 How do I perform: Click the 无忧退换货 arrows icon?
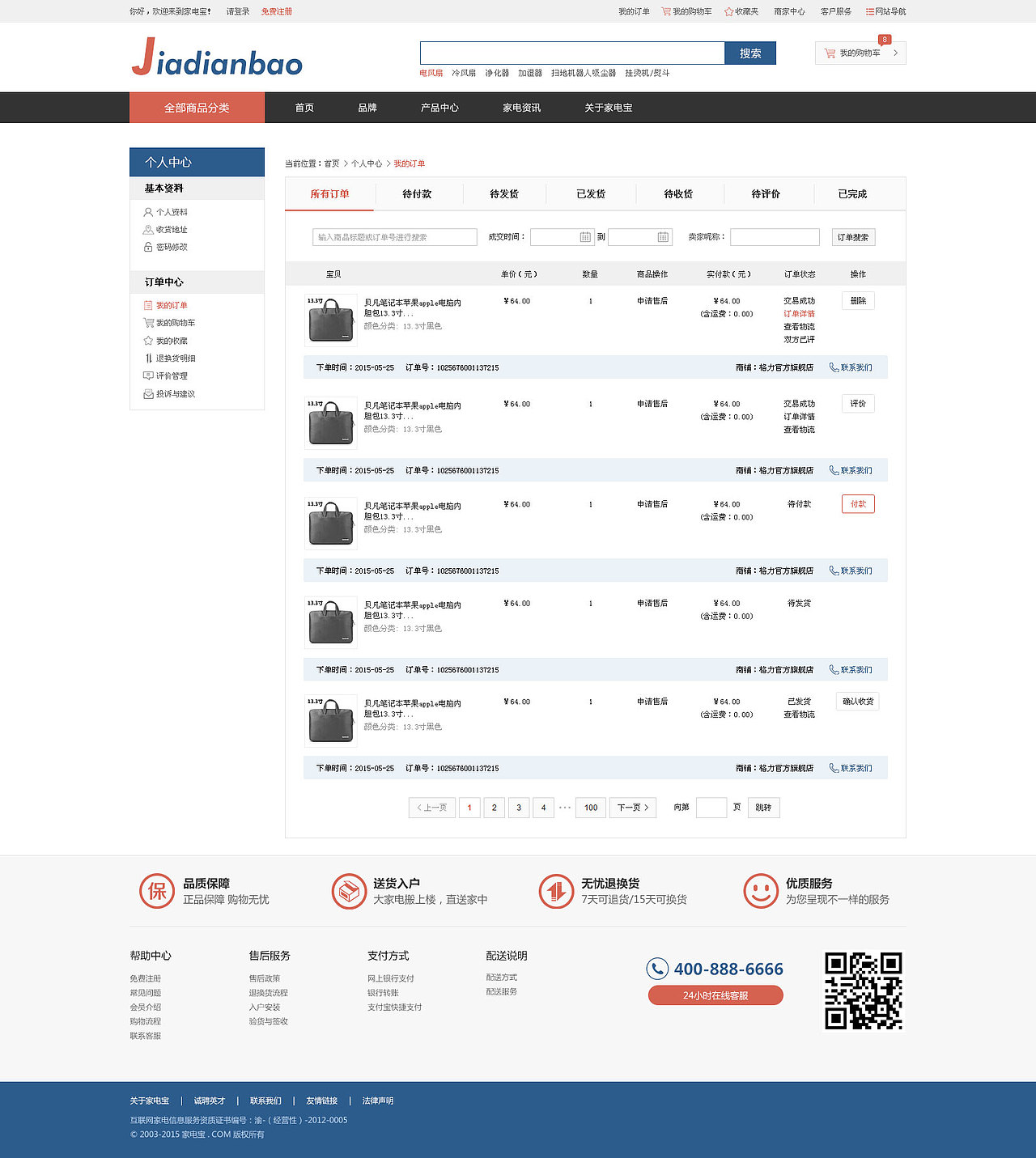557,891
